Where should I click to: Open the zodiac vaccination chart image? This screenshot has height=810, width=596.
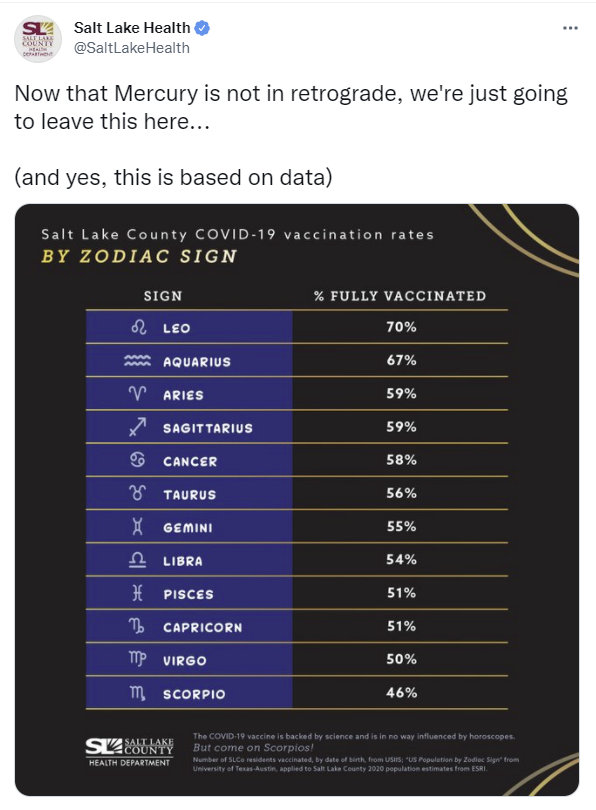(297, 500)
